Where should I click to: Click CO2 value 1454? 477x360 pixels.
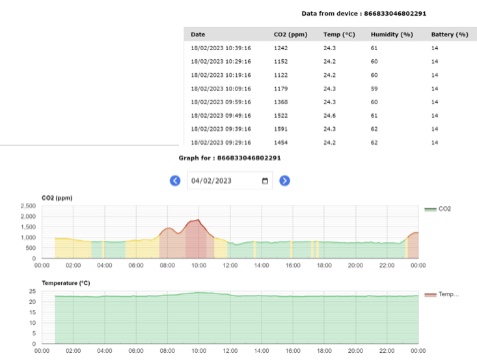click(281, 143)
